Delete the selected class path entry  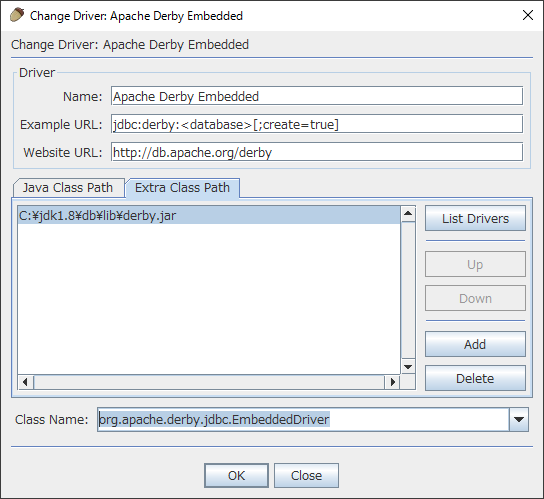coord(475,378)
